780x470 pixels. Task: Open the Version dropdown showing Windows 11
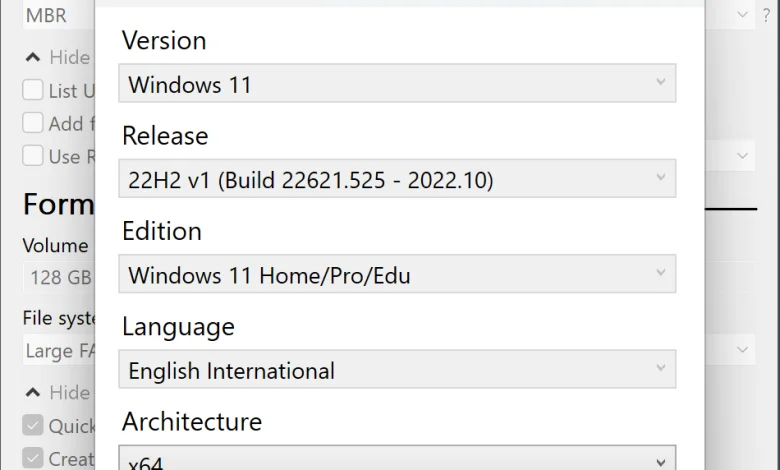[397, 83]
